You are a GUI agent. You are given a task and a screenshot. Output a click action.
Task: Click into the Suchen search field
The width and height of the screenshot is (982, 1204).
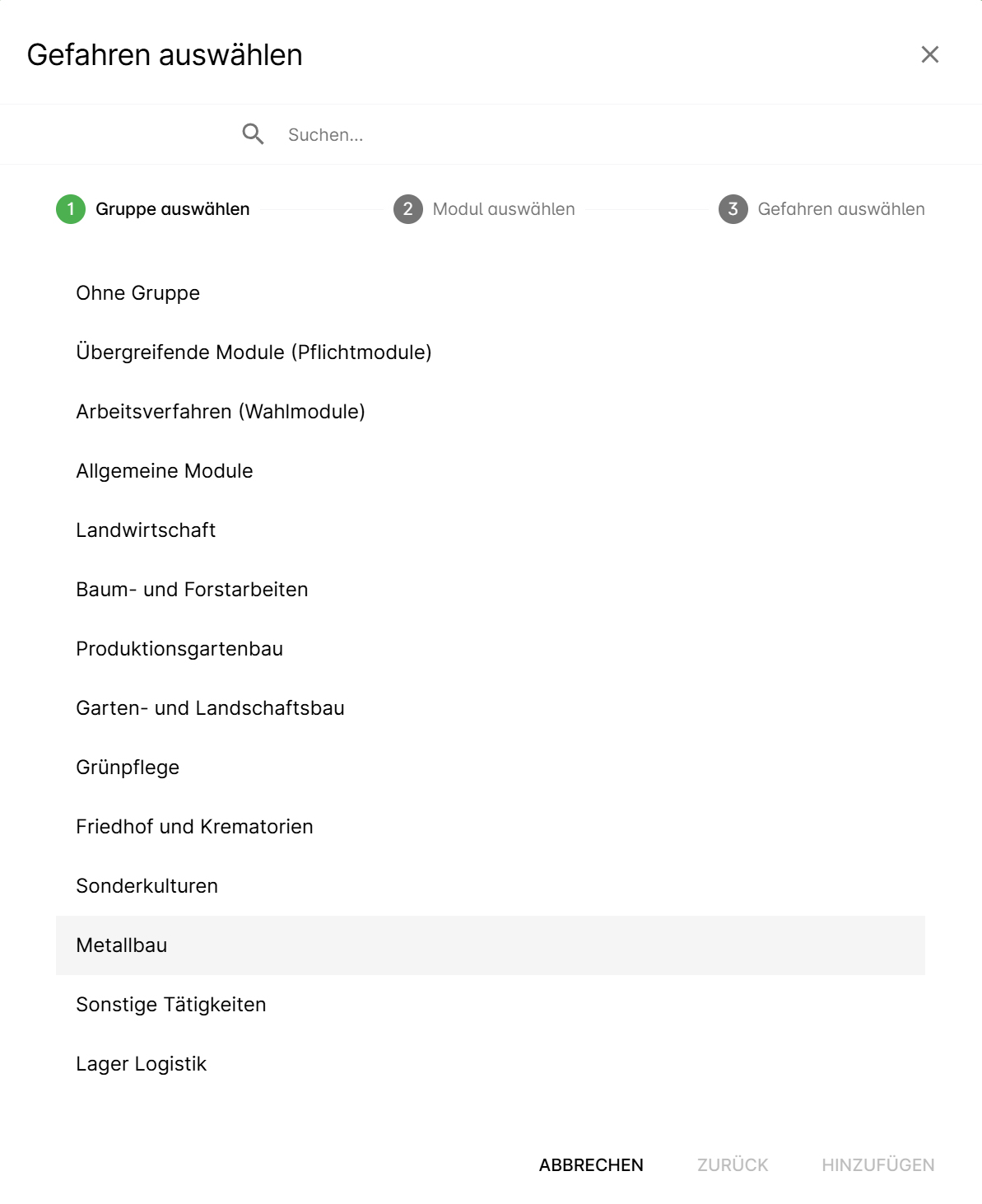(x=494, y=135)
